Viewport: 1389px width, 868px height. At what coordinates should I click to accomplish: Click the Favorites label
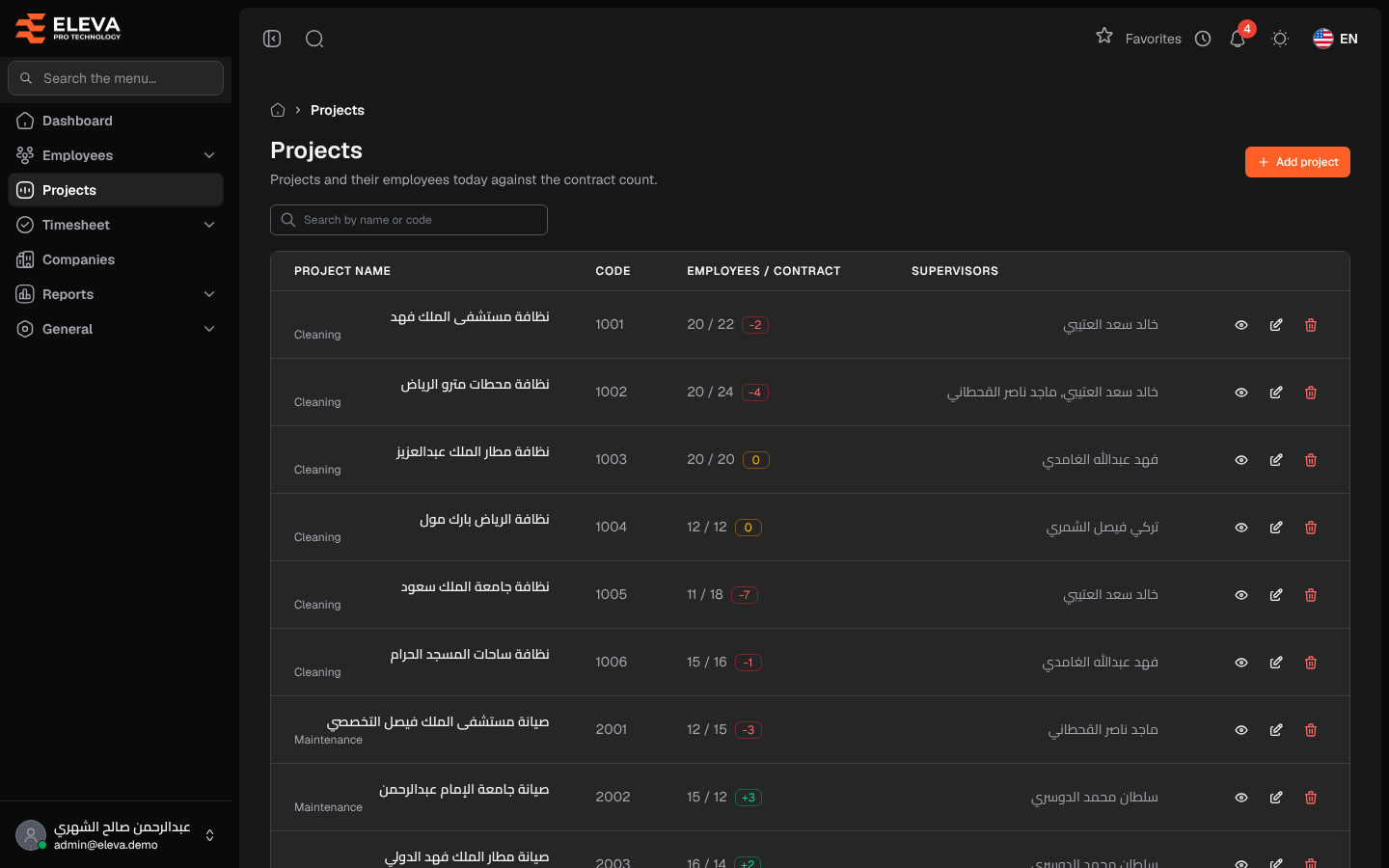tap(1154, 39)
